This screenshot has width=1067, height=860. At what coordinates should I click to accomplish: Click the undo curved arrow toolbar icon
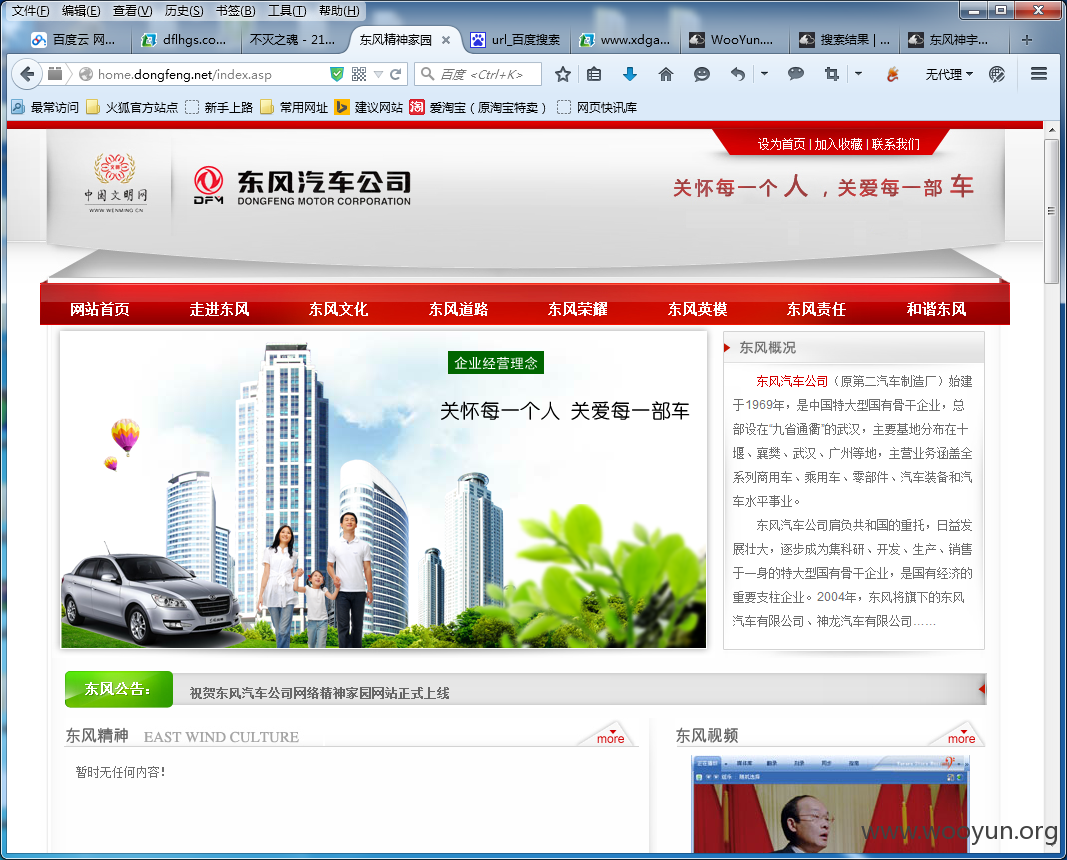pos(738,74)
